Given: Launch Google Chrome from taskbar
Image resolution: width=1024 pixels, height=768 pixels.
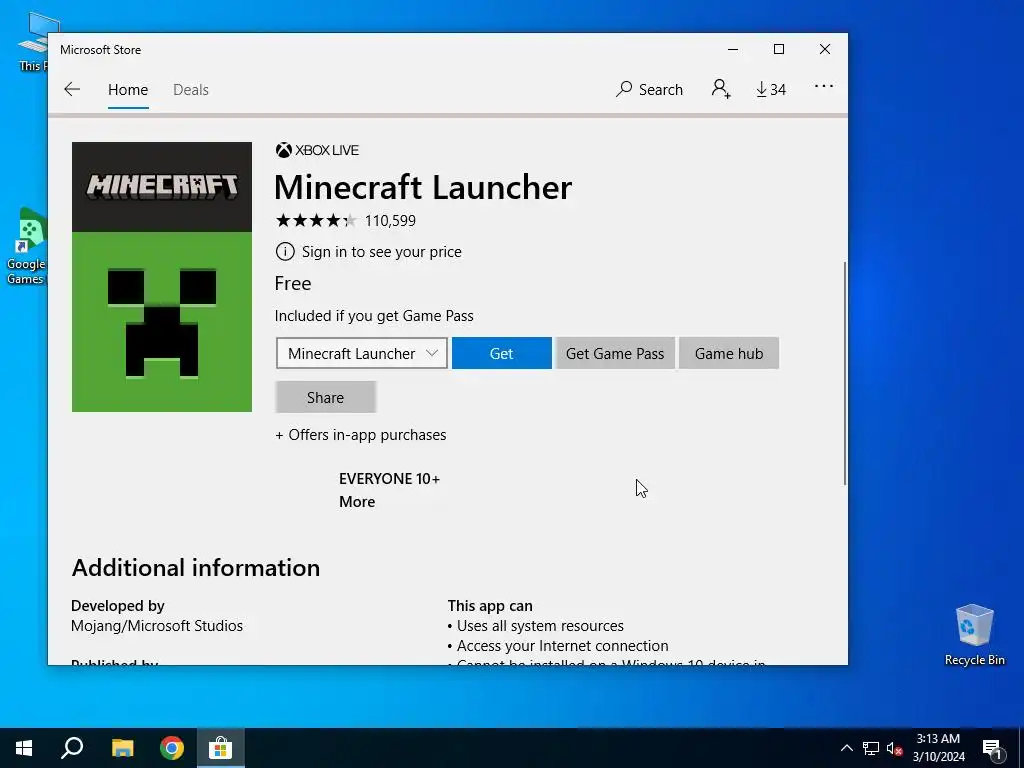Looking at the screenshot, I should 172,748.
